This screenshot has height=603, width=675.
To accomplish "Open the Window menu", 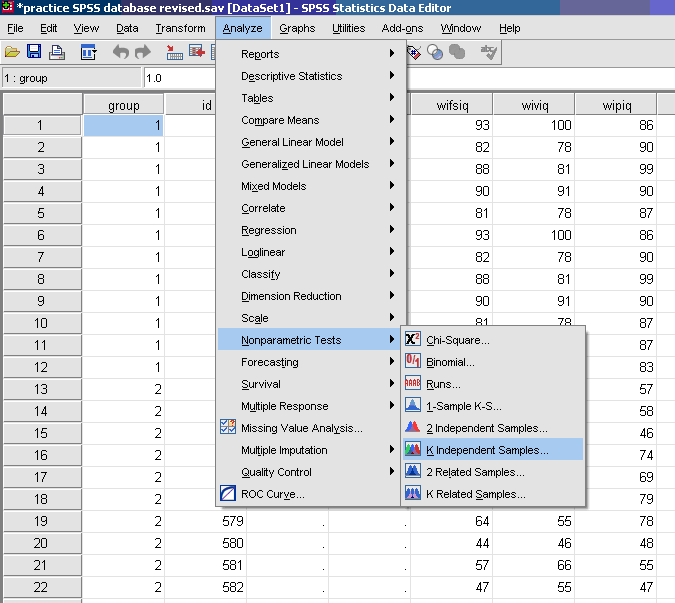I will (461, 28).
